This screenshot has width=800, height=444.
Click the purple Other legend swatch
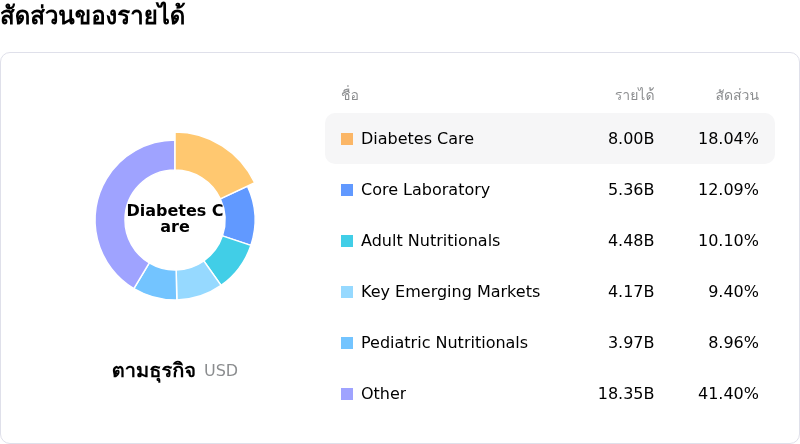click(x=347, y=394)
